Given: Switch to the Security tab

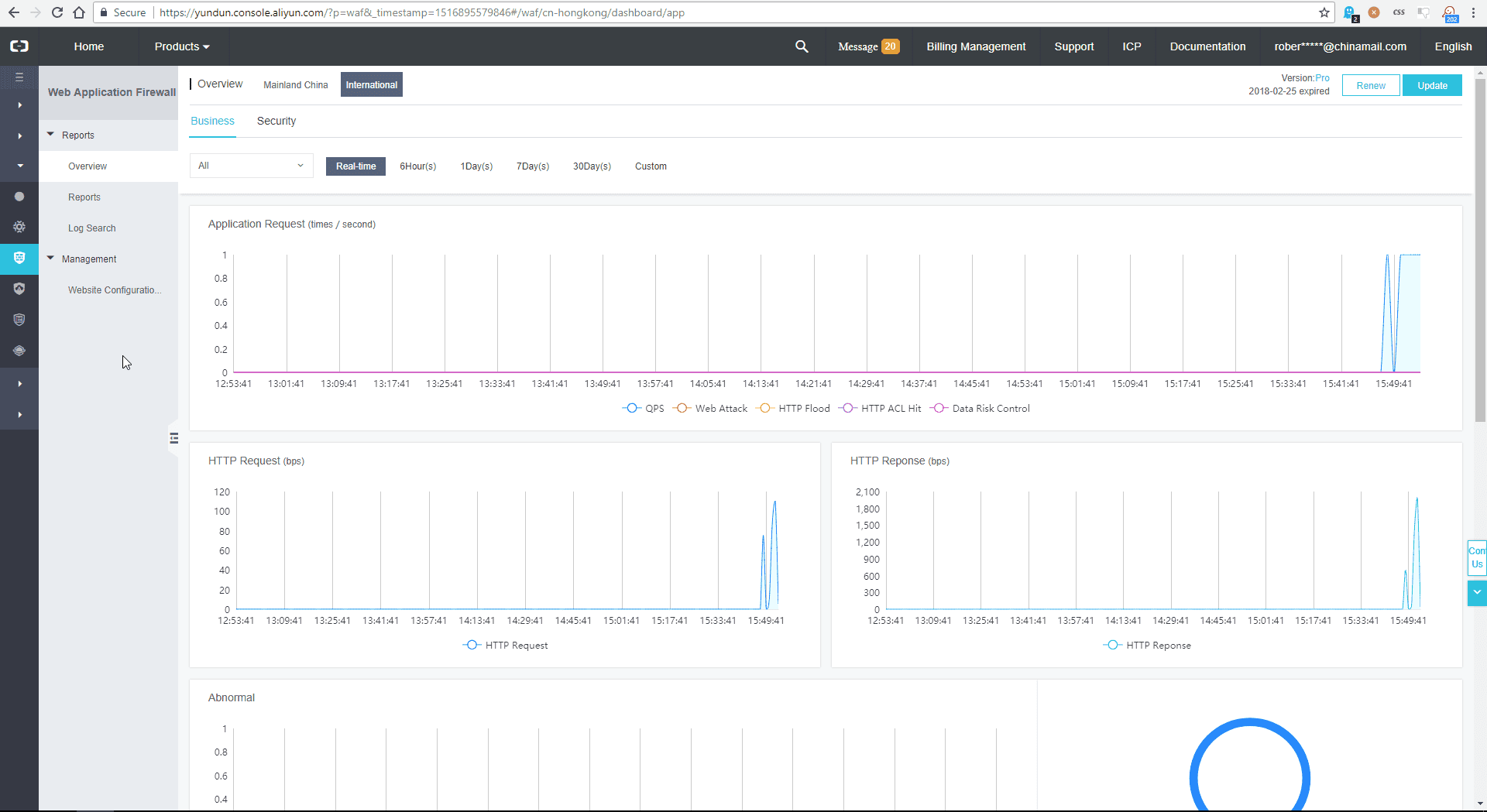Looking at the screenshot, I should tap(276, 121).
